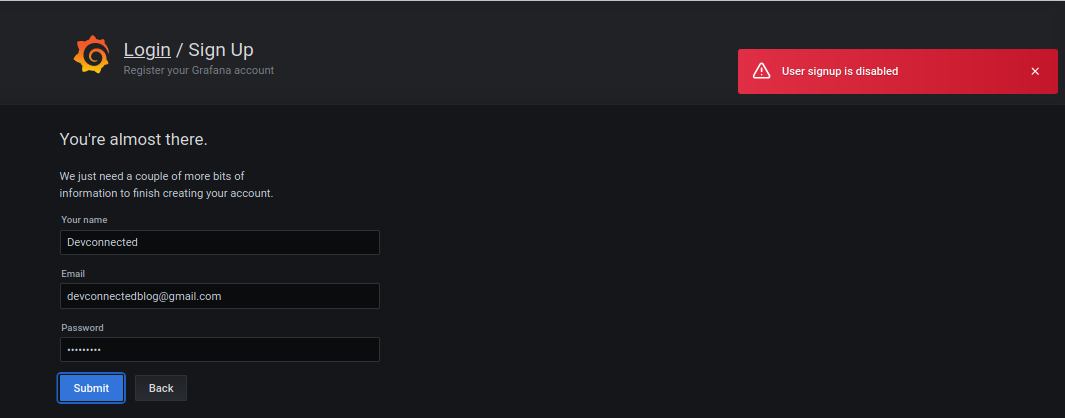Click the Submit button
The height and width of the screenshot is (418, 1065).
tap(91, 388)
